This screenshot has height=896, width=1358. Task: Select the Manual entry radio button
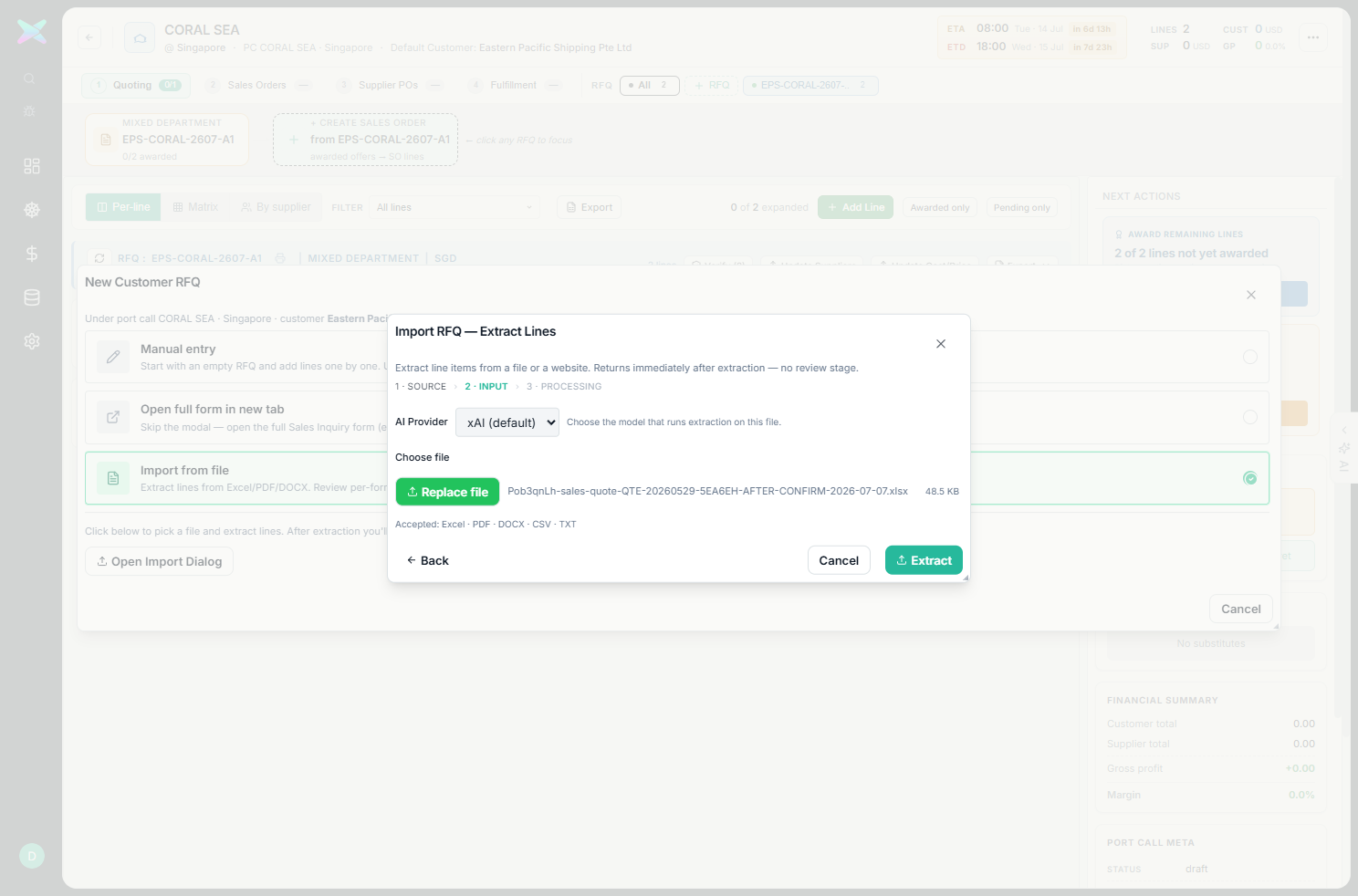1250,357
